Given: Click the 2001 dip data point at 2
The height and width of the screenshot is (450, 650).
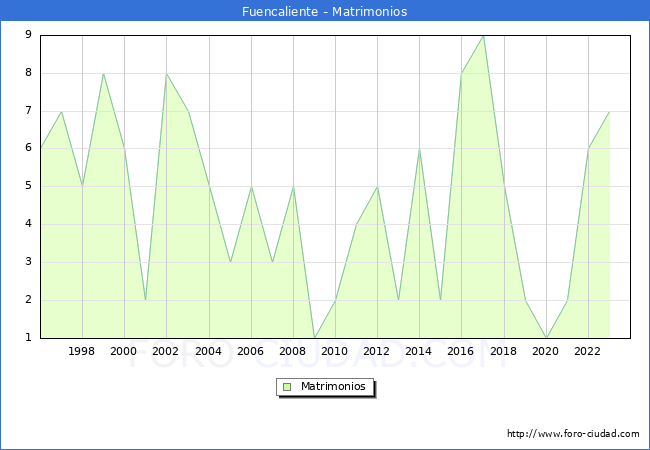Looking at the screenshot, I should click(x=146, y=300).
